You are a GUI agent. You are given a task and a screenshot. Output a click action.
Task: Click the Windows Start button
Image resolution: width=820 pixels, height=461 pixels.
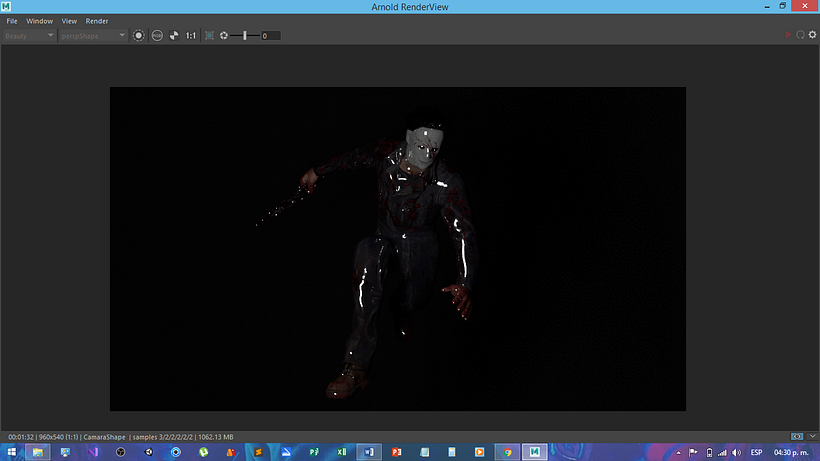11,452
